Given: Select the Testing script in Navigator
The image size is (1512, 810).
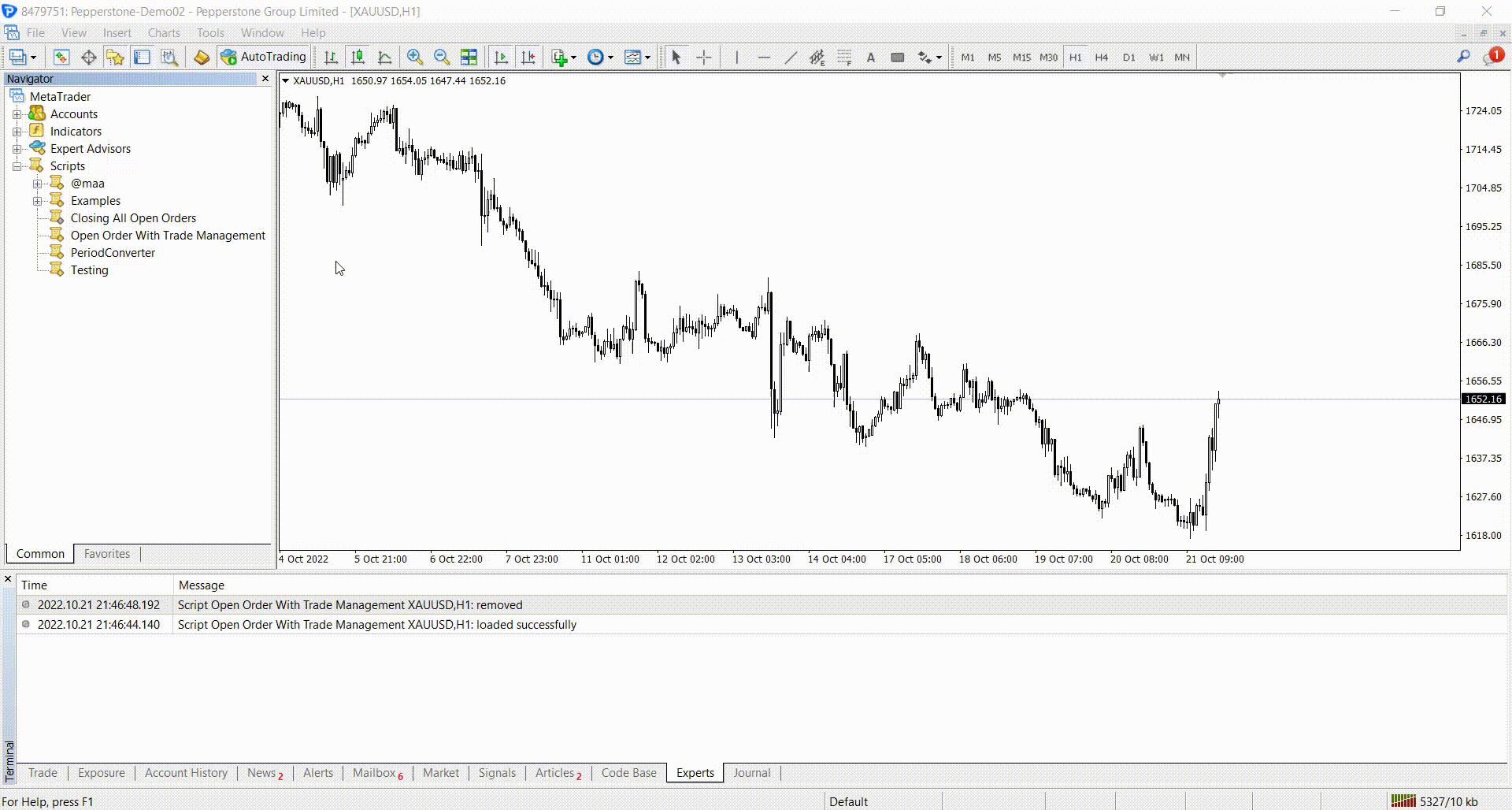Looking at the screenshot, I should click(89, 269).
